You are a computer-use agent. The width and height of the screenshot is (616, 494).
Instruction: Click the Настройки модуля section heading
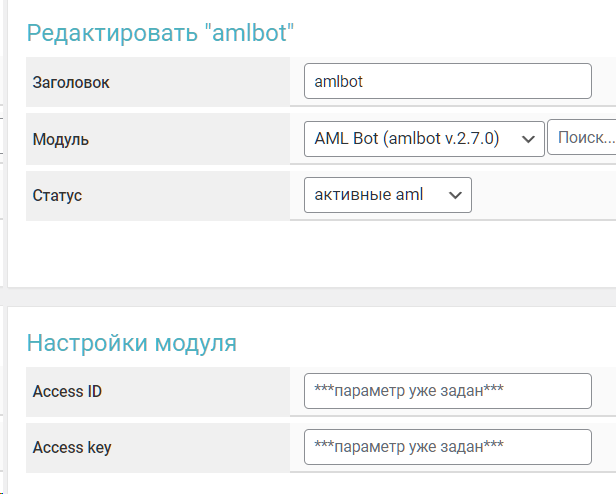pos(131,343)
